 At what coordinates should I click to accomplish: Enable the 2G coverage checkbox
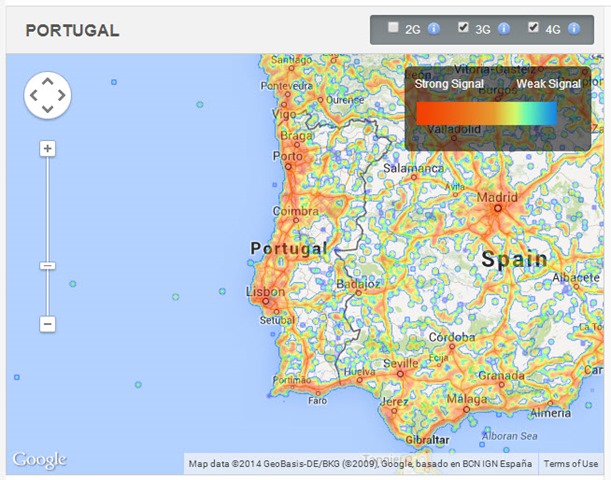(x=393, y=27)
